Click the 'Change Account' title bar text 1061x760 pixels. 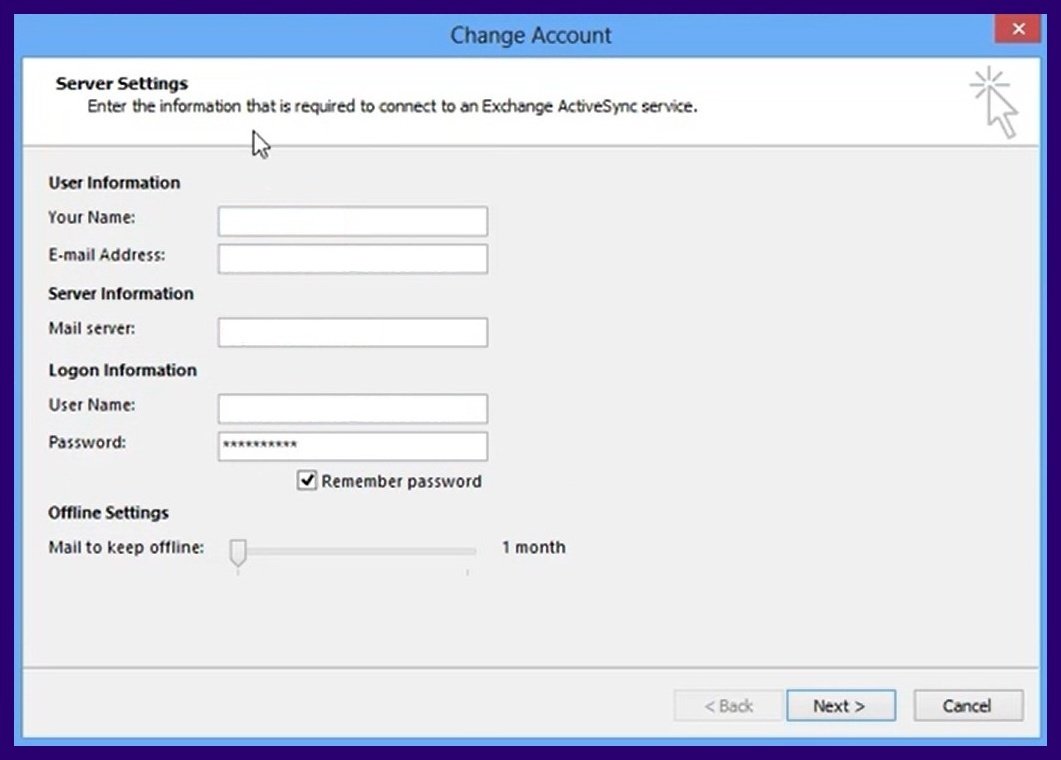[x=530, y=35]
